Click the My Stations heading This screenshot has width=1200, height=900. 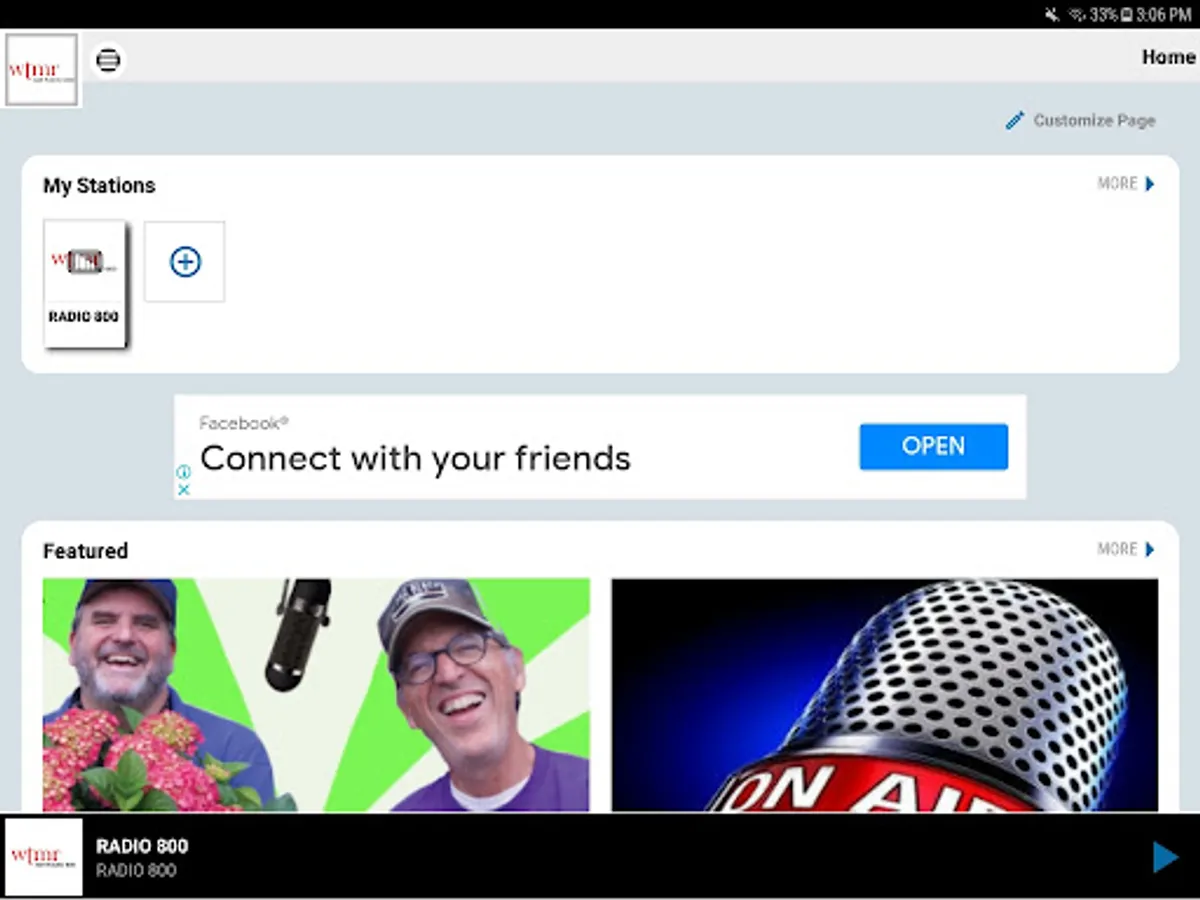point(99,186)
